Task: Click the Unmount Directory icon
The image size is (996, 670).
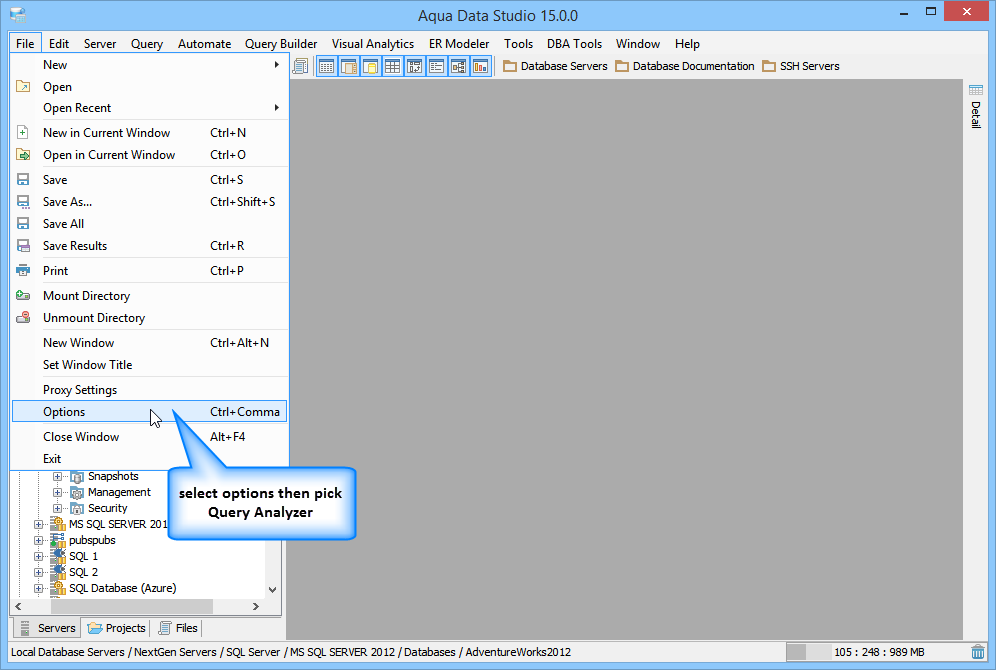Action: click(x=23, y=318)
